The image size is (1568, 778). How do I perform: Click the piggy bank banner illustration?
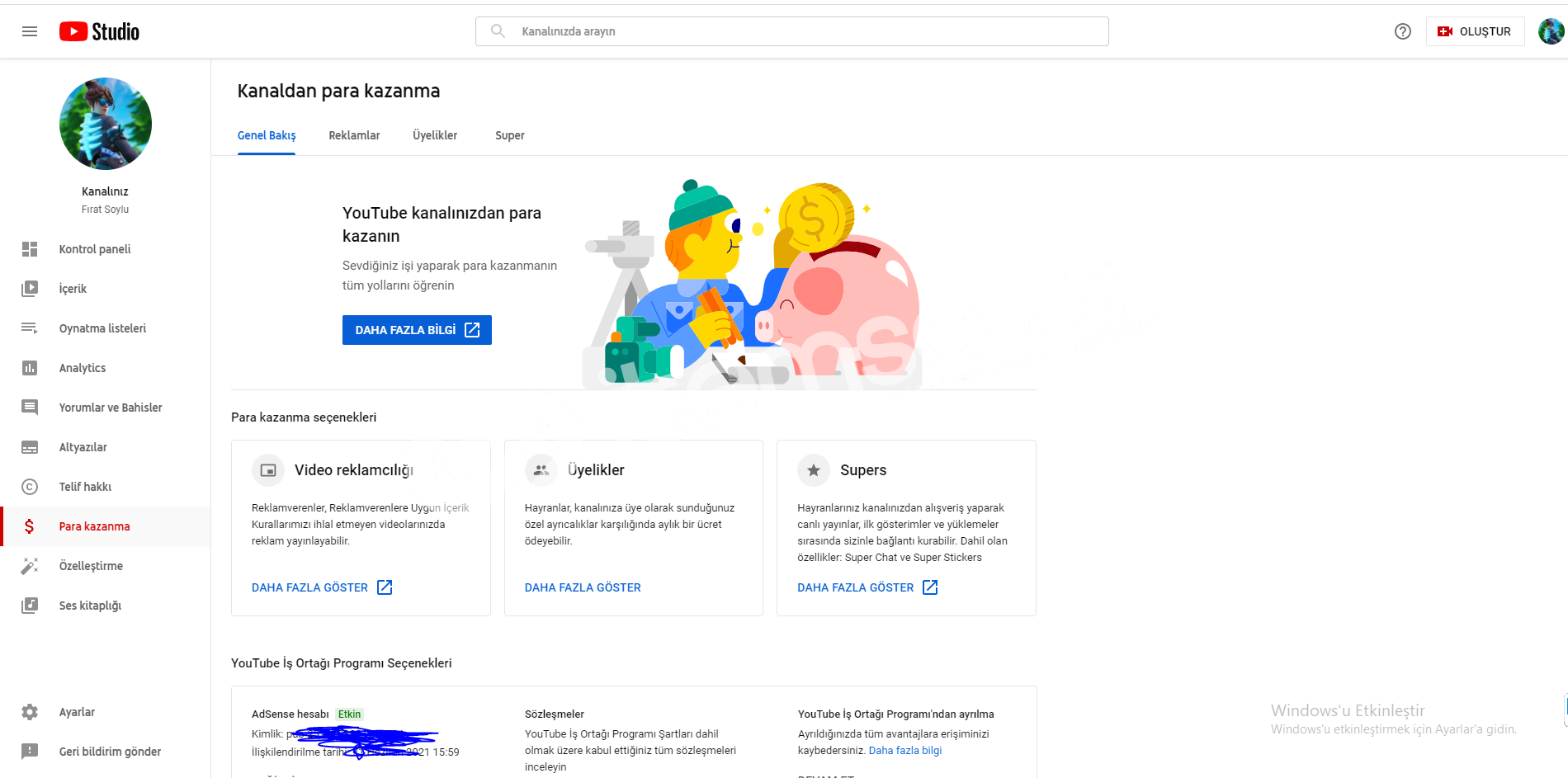coord(753,285)
